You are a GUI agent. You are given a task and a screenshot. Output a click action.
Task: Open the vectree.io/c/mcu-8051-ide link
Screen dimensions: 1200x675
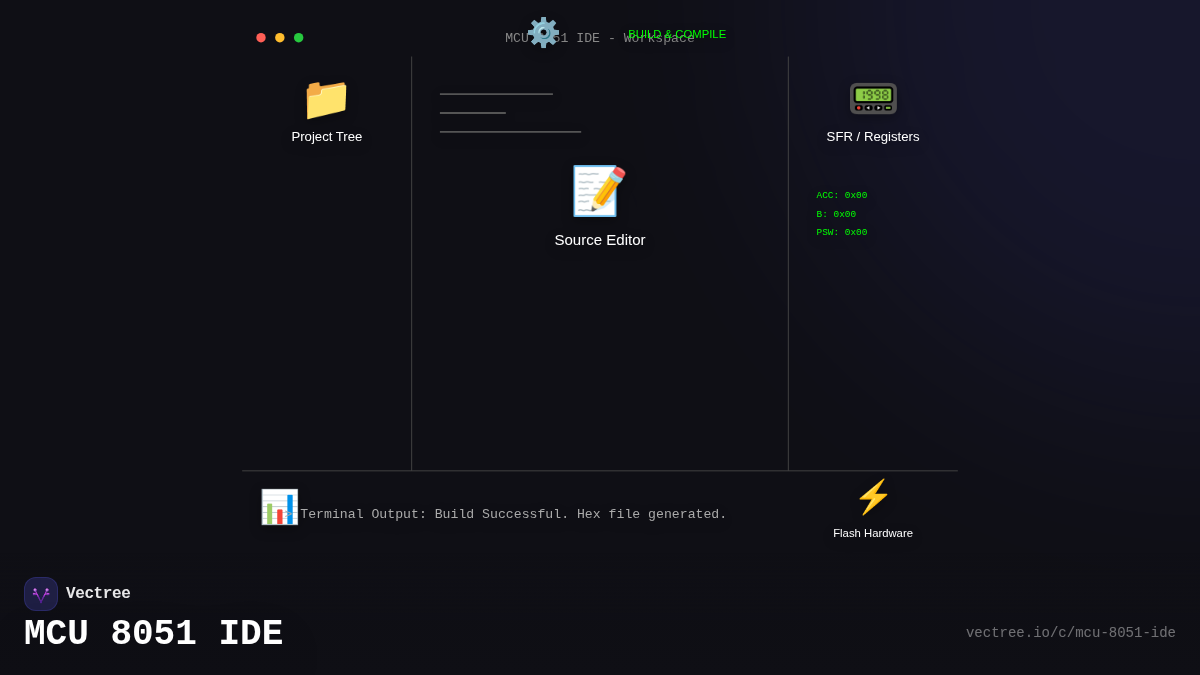tap(1071, 632)
